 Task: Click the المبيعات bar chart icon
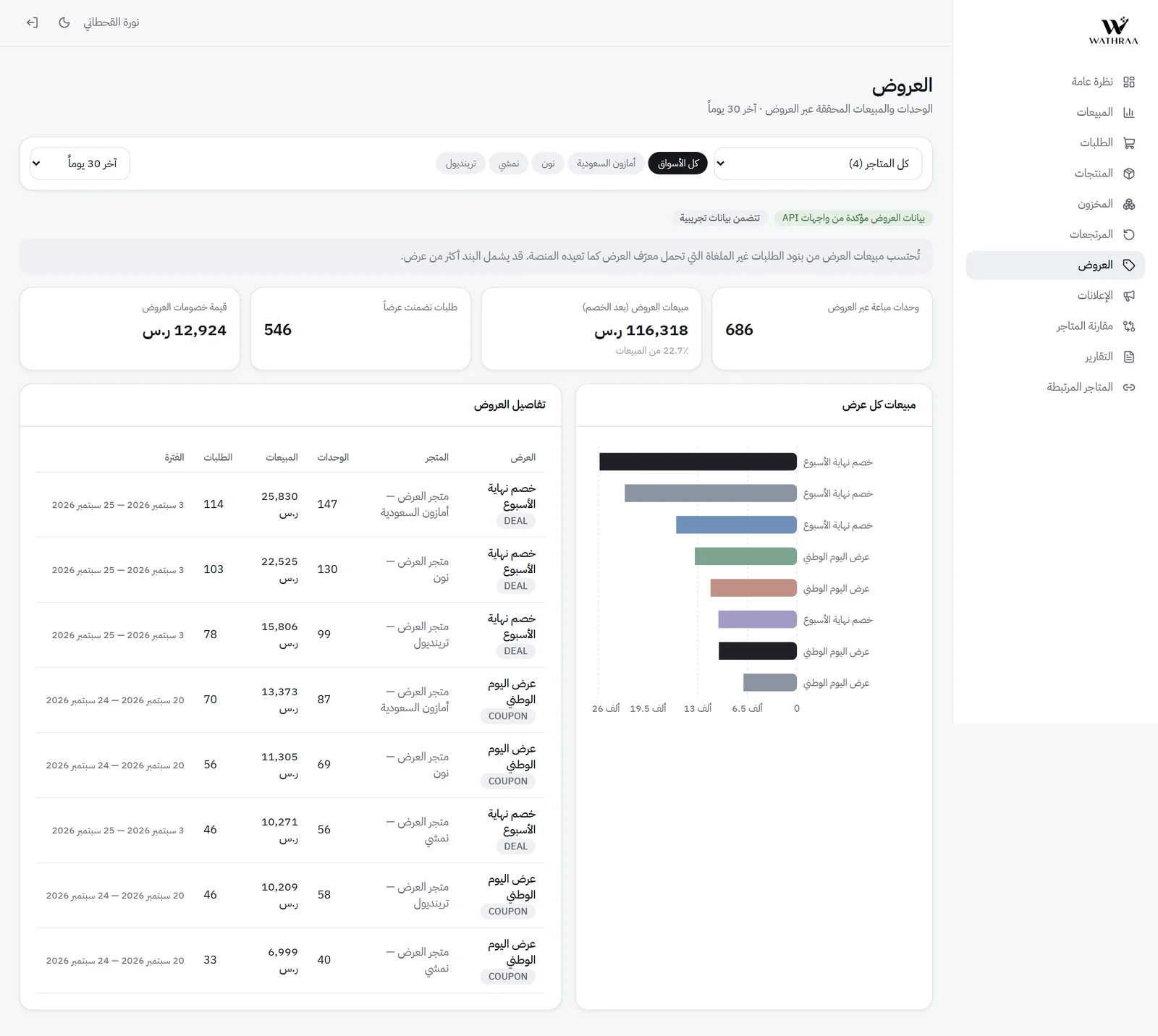[1129, 112]
